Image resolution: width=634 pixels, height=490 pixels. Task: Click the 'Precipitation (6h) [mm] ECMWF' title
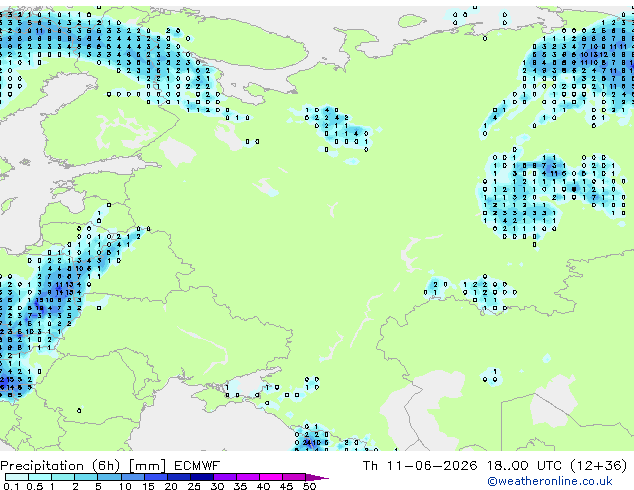(110, 466)
